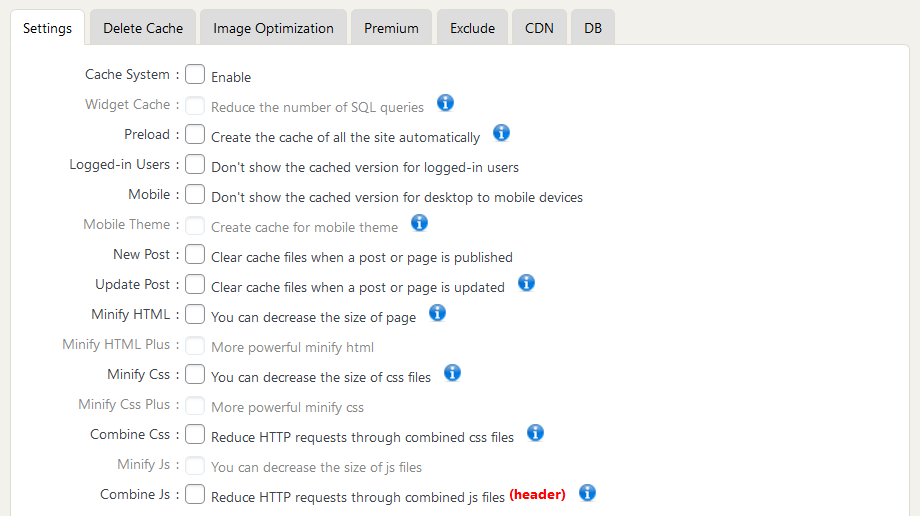Toggle the Minify HTML Plus checkbox
This screenshot has width=920, height=516.
(x=195, y=345)
